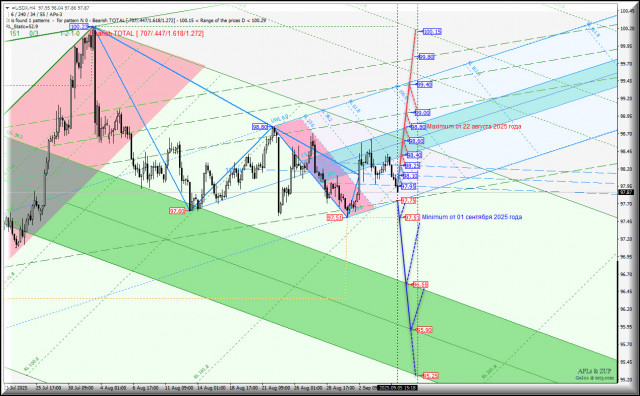This screenshot has height=396, width=640.
Task: Open the chart symbol dropdown triangle
Action: [7, 8]
